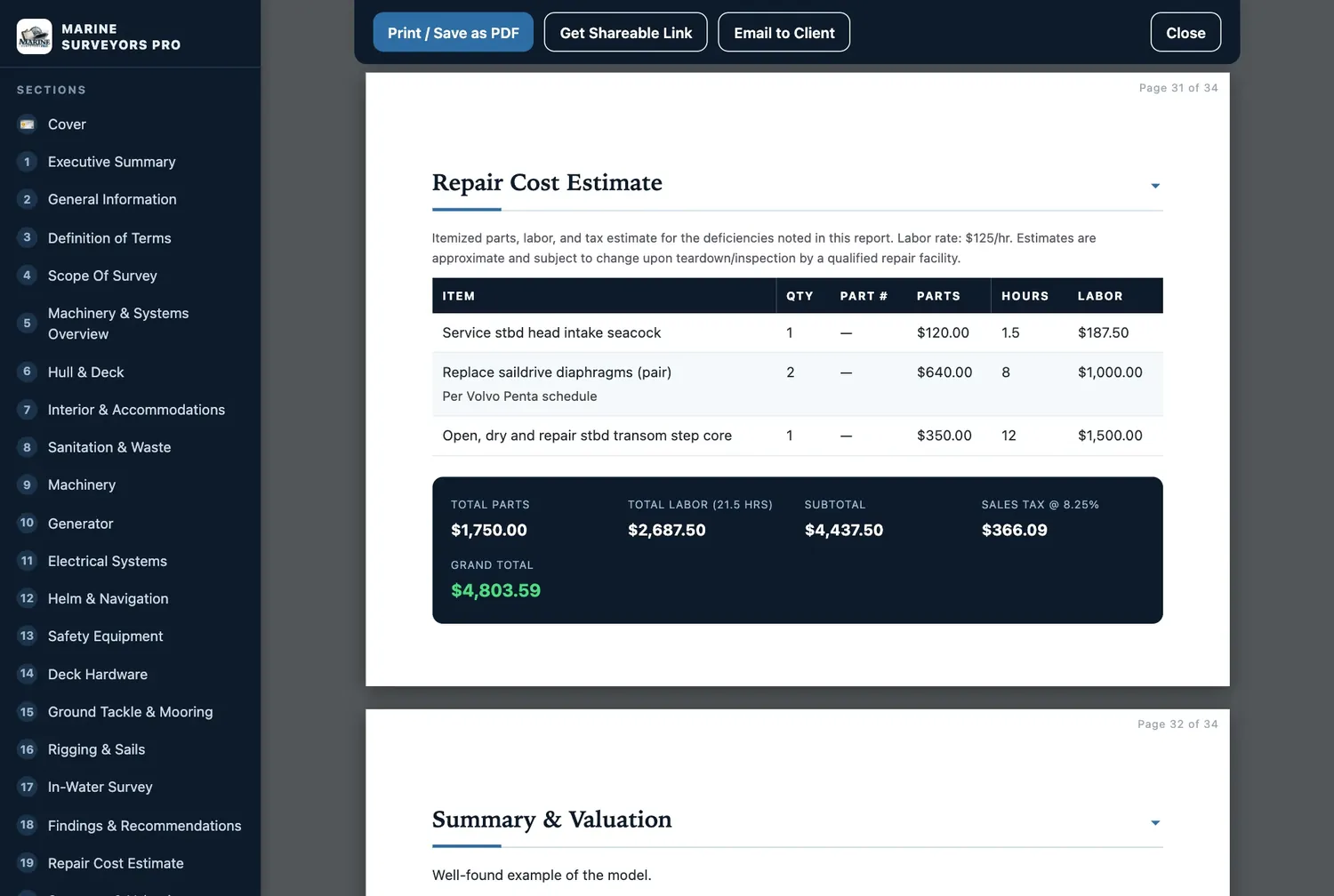Viewport: 1334px width, 896px height.
Task: Collapse the Summary & Valuation section arrow
Action: tap(1155, 822)
